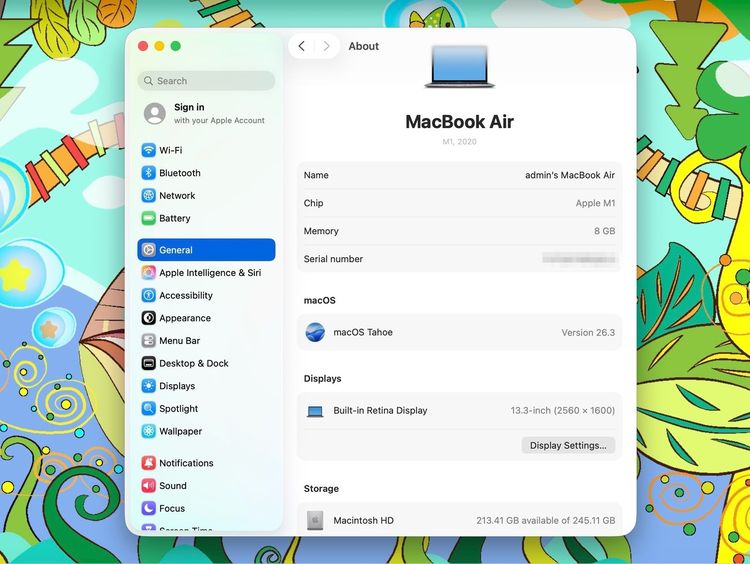Click the Wi-Fi icon in sidebar
The width and height of the screenshot is (750, 564).
pos(149,150)
